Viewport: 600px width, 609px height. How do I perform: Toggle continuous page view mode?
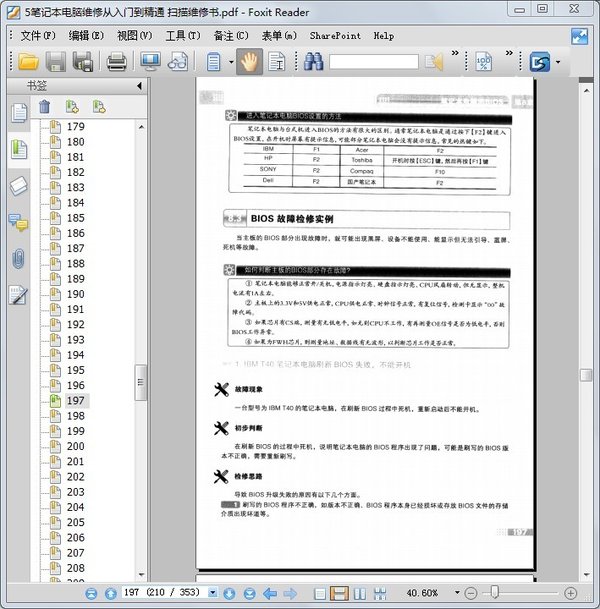coord(339,594)
